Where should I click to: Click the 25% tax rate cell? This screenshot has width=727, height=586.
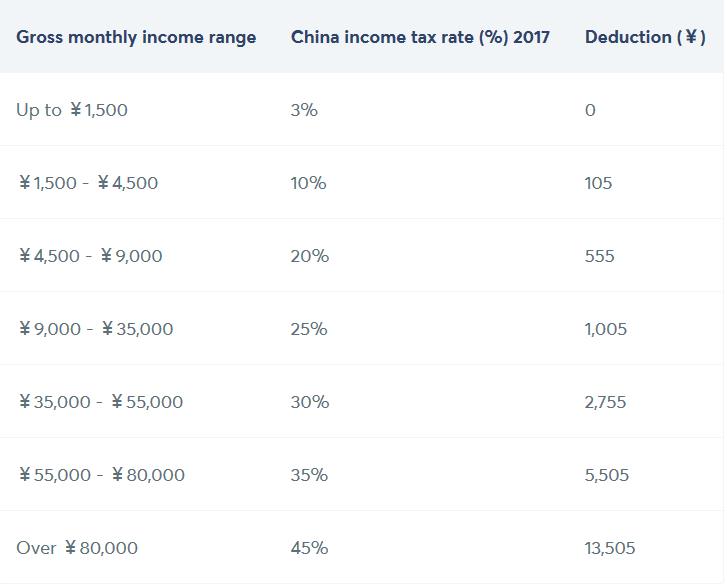(309, 329)
